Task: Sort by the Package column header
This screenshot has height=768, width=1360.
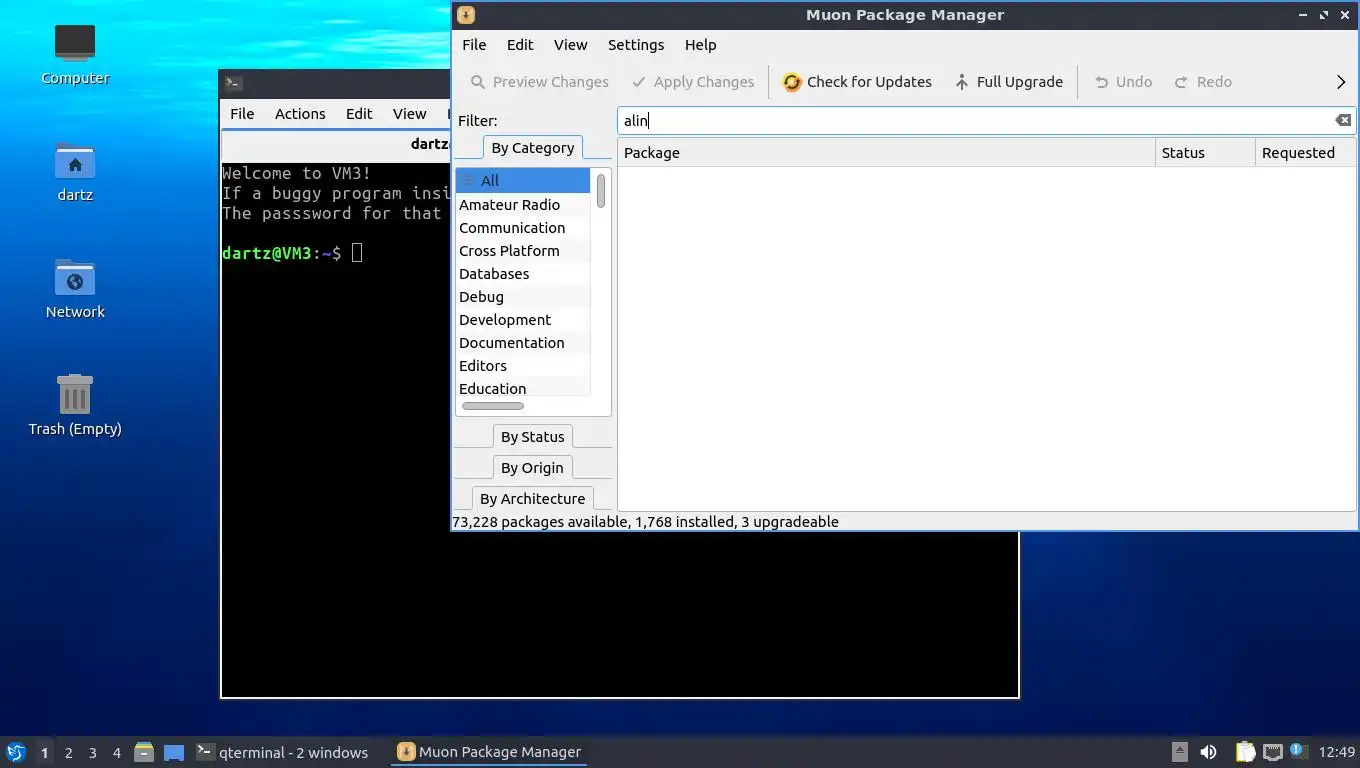Action: click(x=886, y=153)
